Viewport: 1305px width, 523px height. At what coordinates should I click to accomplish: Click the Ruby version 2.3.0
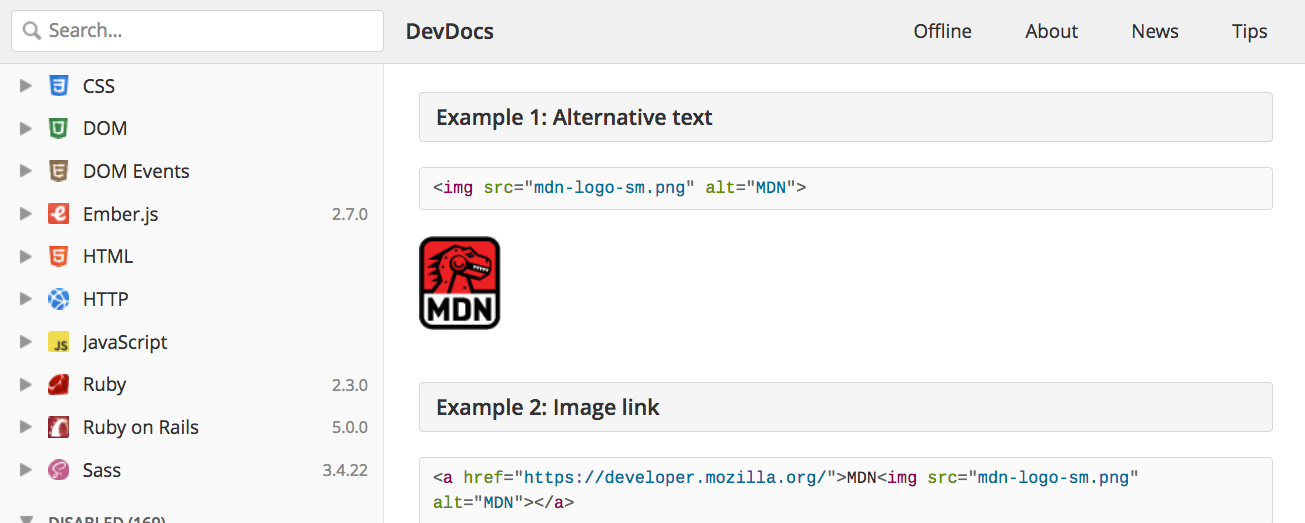coord(350,385)
